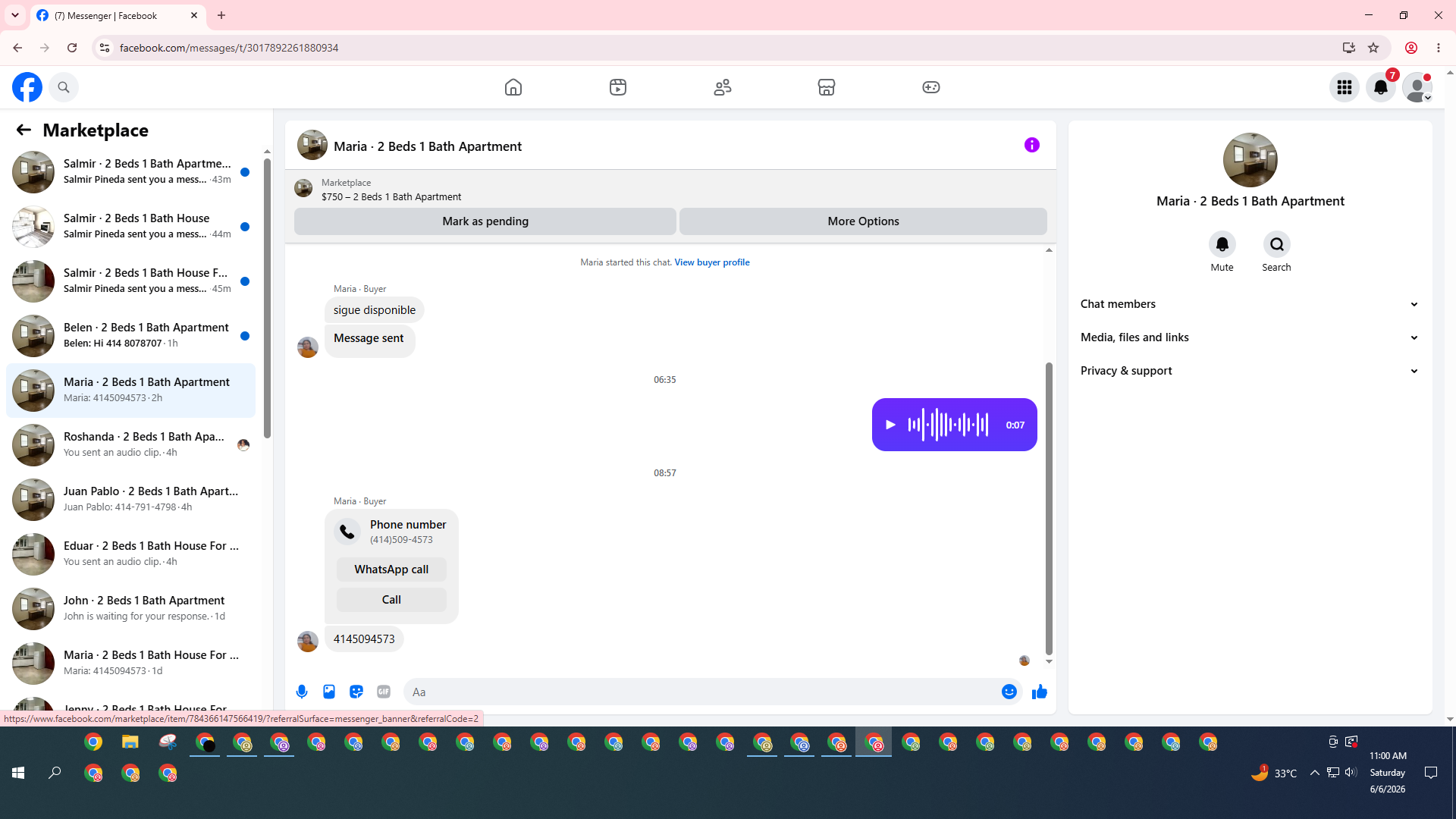The width and height of the screenshot is (1456, 819).
Task: Mute this conversation with the bell icon
Action: 1222,244
